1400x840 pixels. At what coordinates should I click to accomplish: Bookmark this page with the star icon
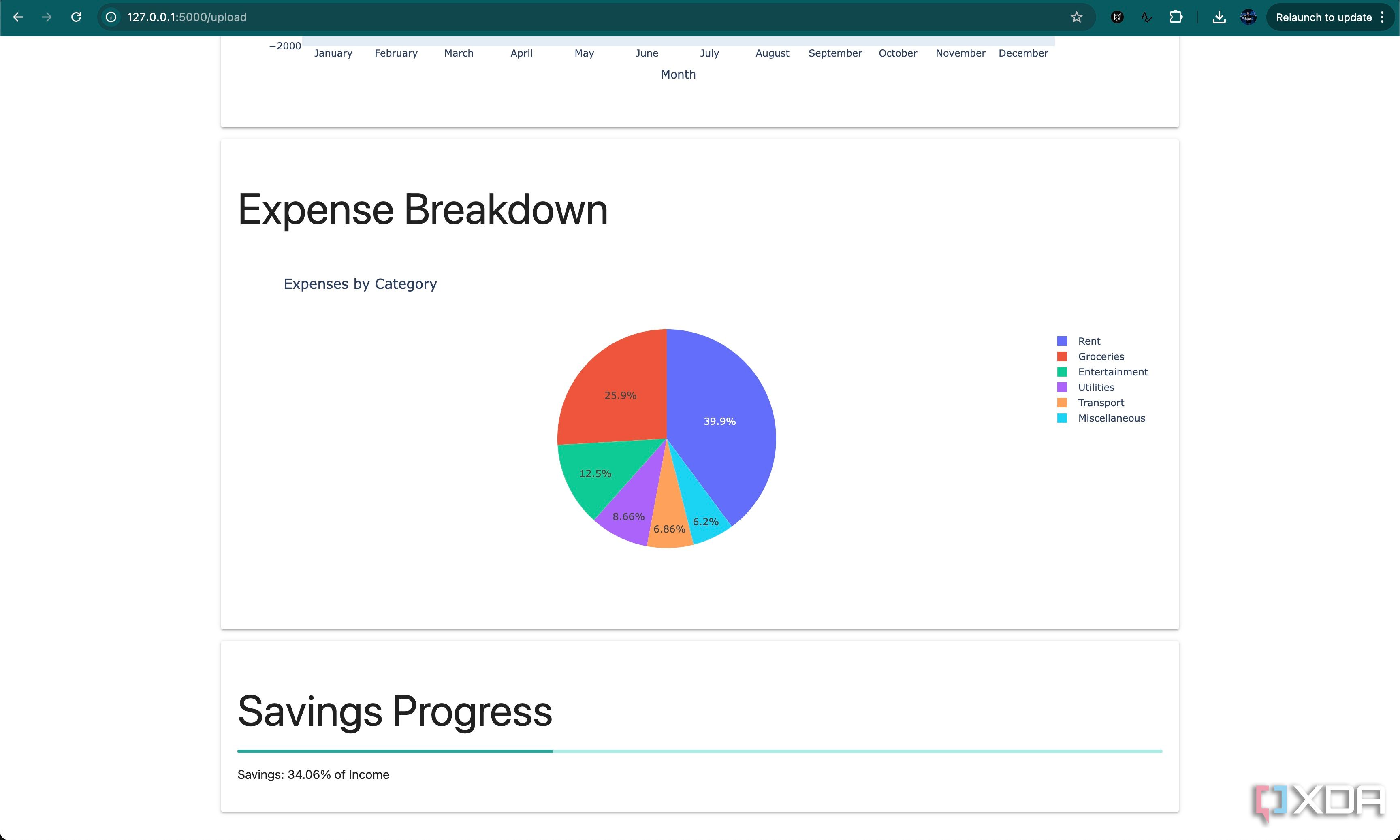click(1076, 17)
